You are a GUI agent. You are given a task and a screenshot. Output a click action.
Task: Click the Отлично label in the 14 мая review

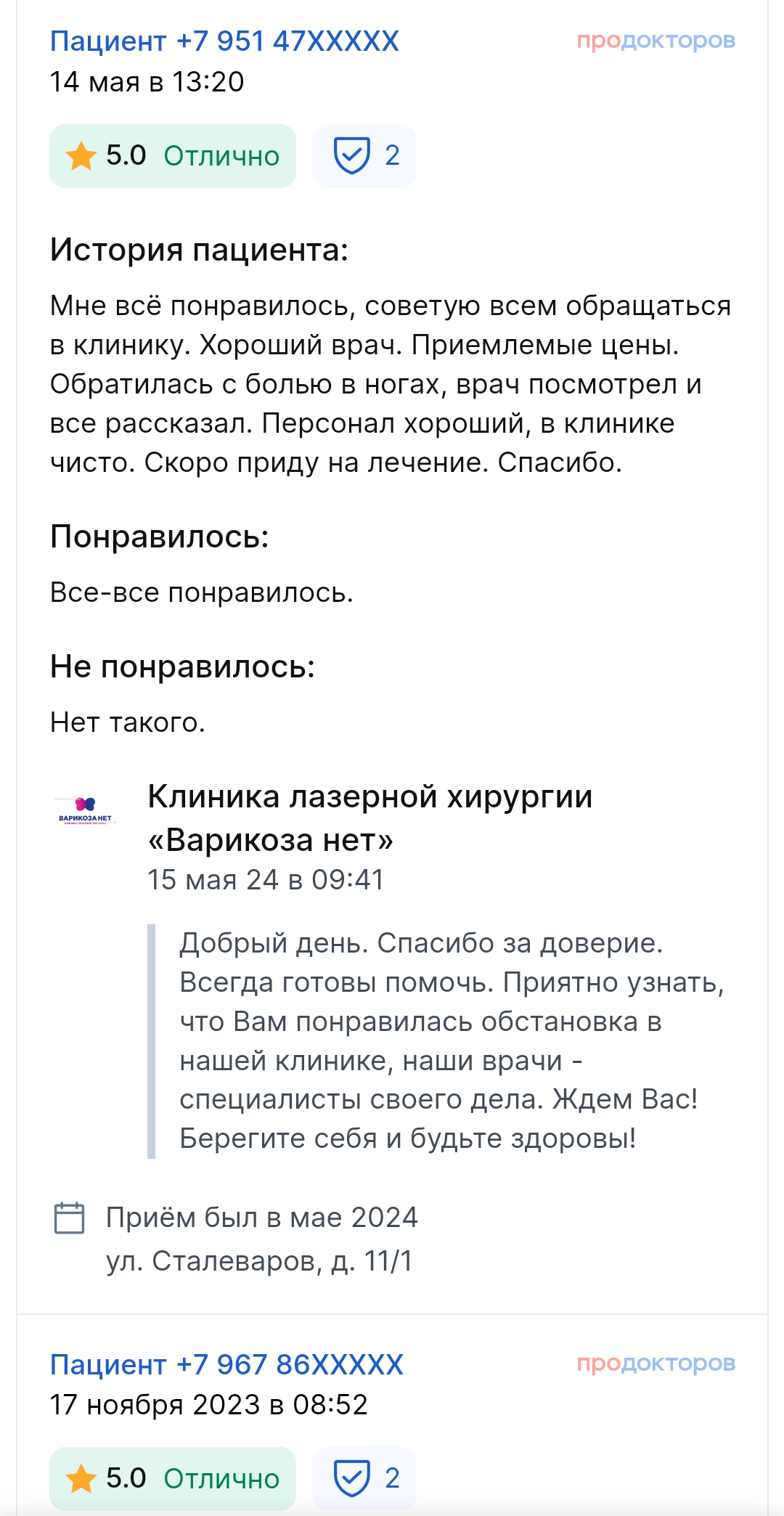(x=221, y=156)
